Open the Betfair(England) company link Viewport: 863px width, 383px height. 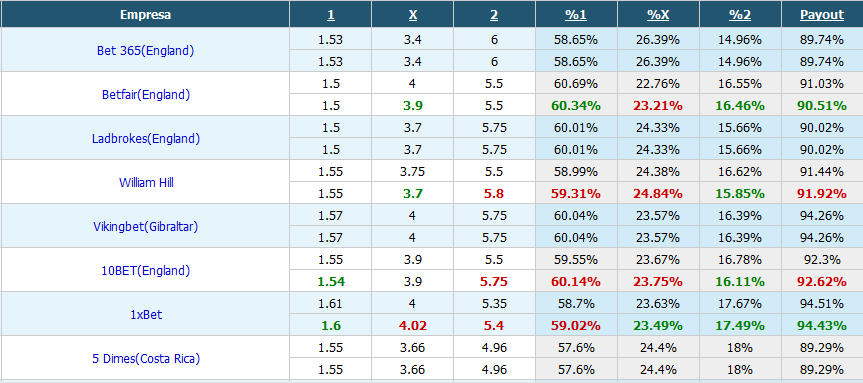click(x=146, y=95)
